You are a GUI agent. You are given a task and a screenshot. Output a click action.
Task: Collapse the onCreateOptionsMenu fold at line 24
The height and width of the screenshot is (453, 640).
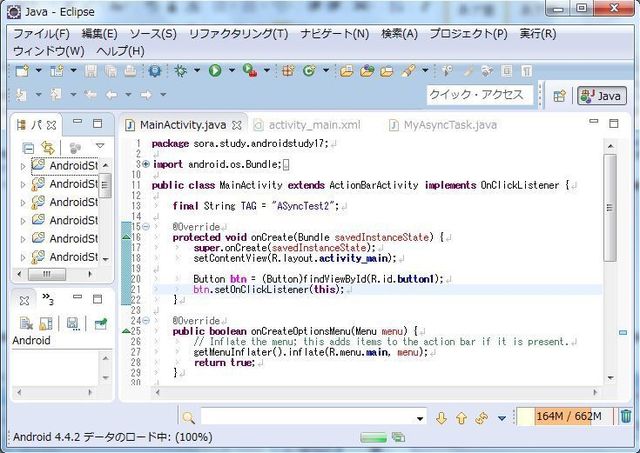146,321
